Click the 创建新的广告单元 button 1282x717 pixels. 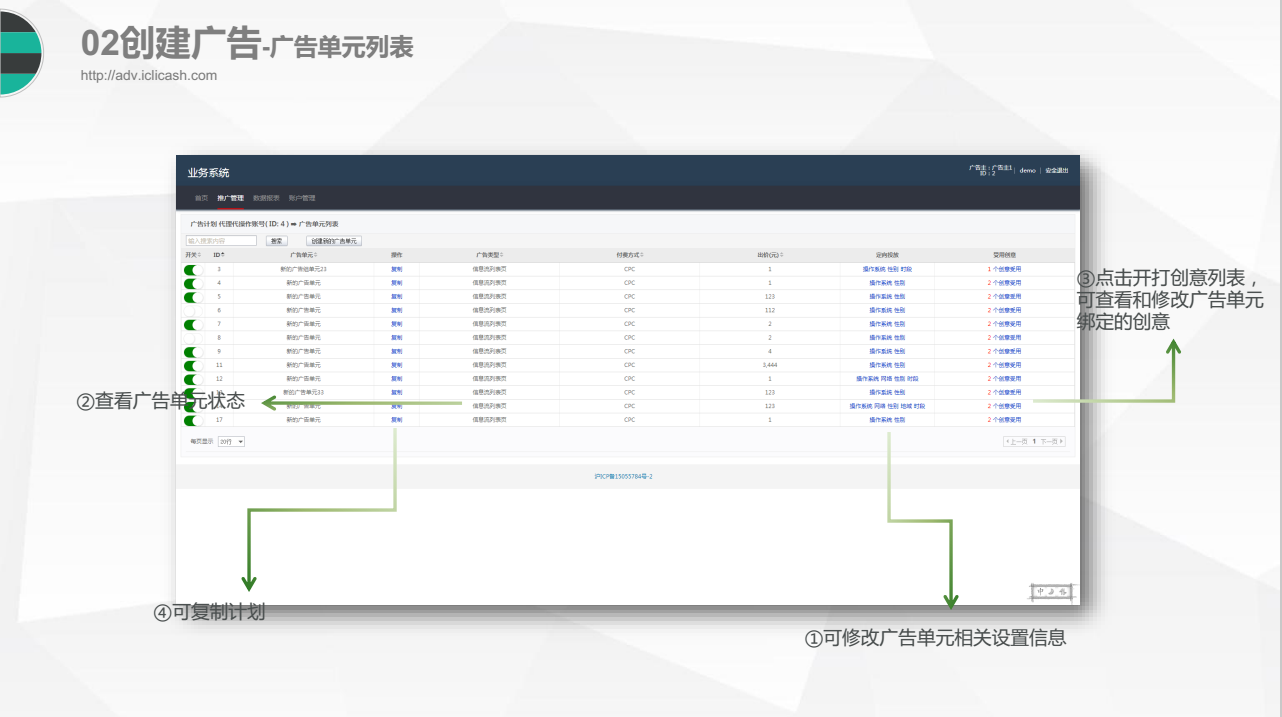click(333, 241)
